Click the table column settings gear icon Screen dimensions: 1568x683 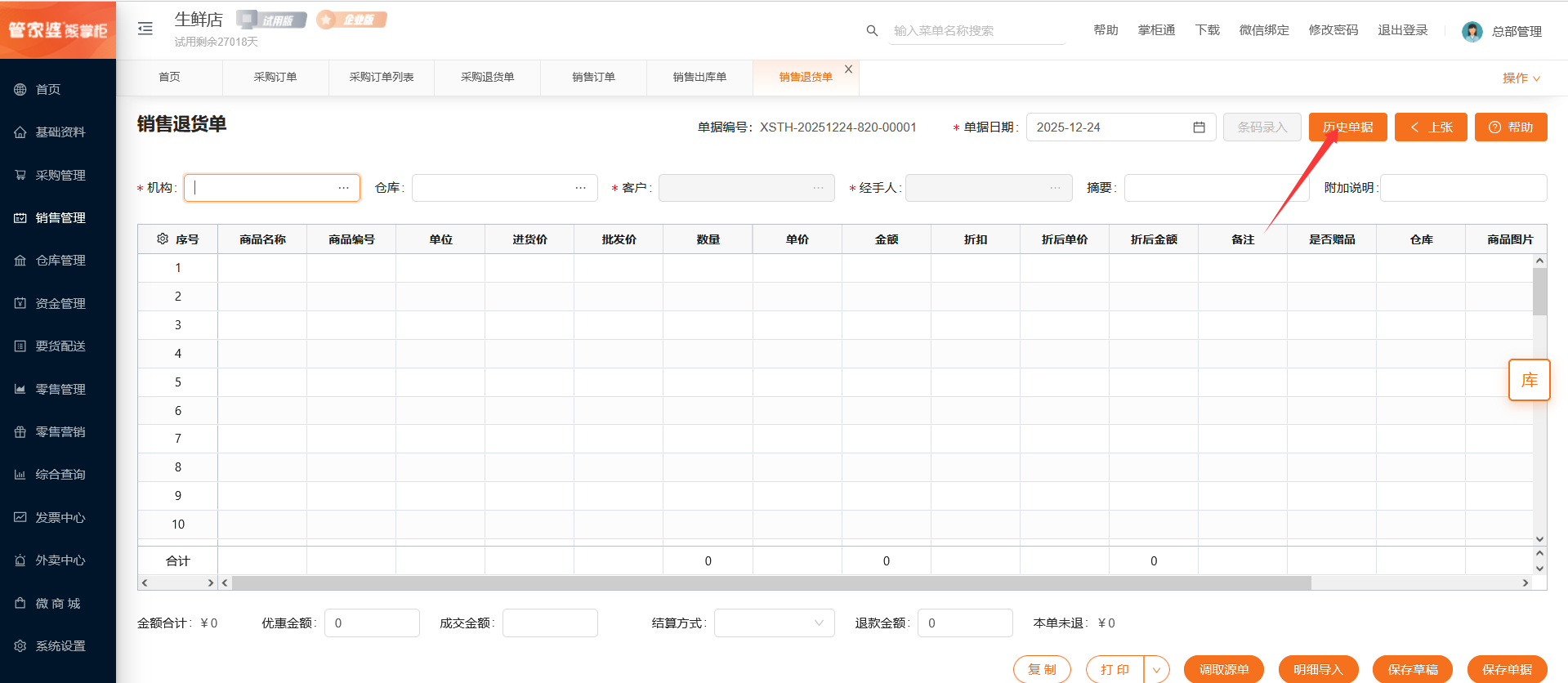click(163, 239)
